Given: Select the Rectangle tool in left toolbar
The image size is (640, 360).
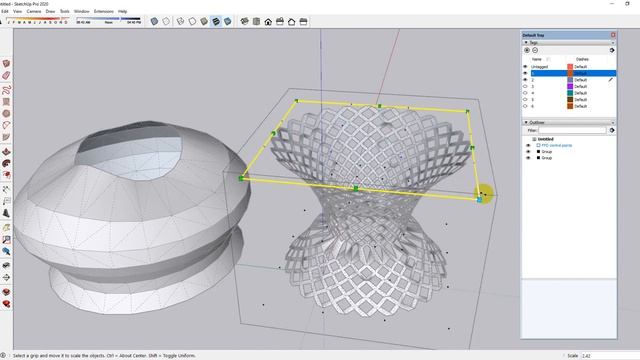Looking at the screenshot, I should point(6,101).
